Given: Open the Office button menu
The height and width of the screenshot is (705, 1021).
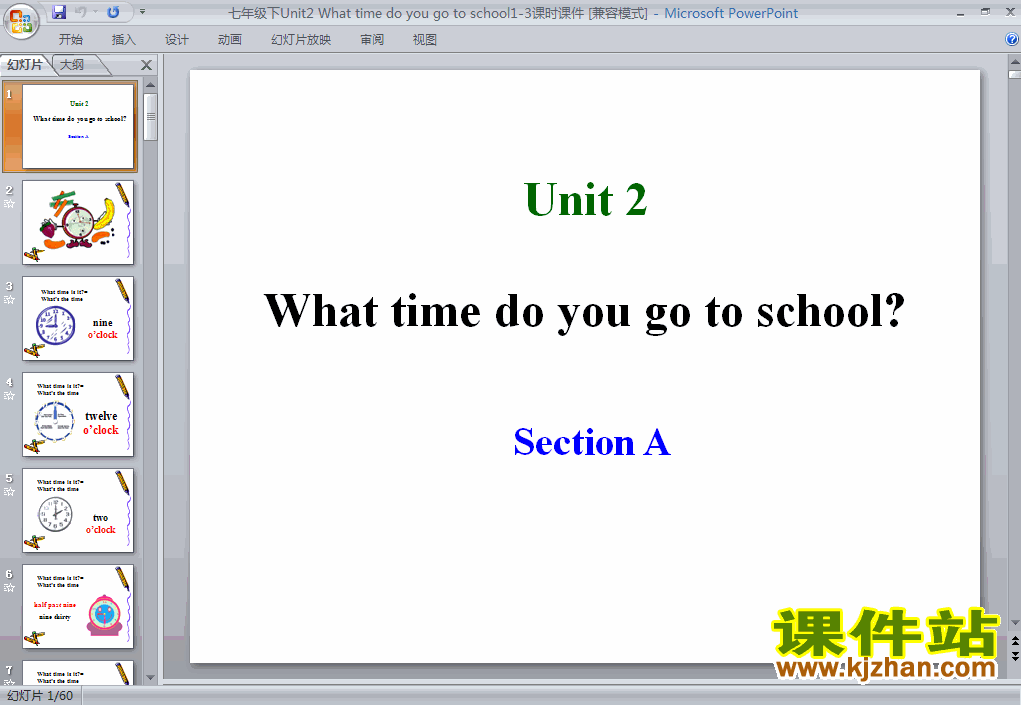Looking at the screenshot, I should (21, 21).
